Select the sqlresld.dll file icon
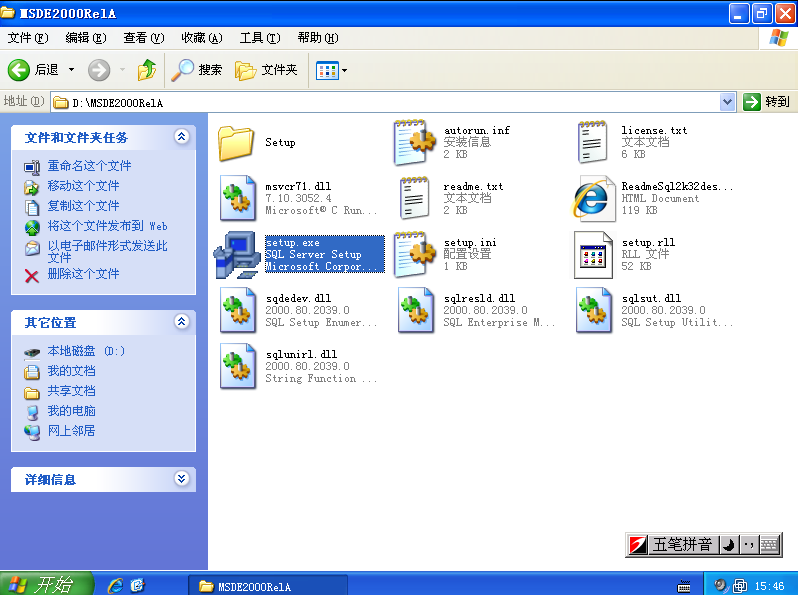Image resolution: width=798 pixels, height=595 pixels. 415,310
